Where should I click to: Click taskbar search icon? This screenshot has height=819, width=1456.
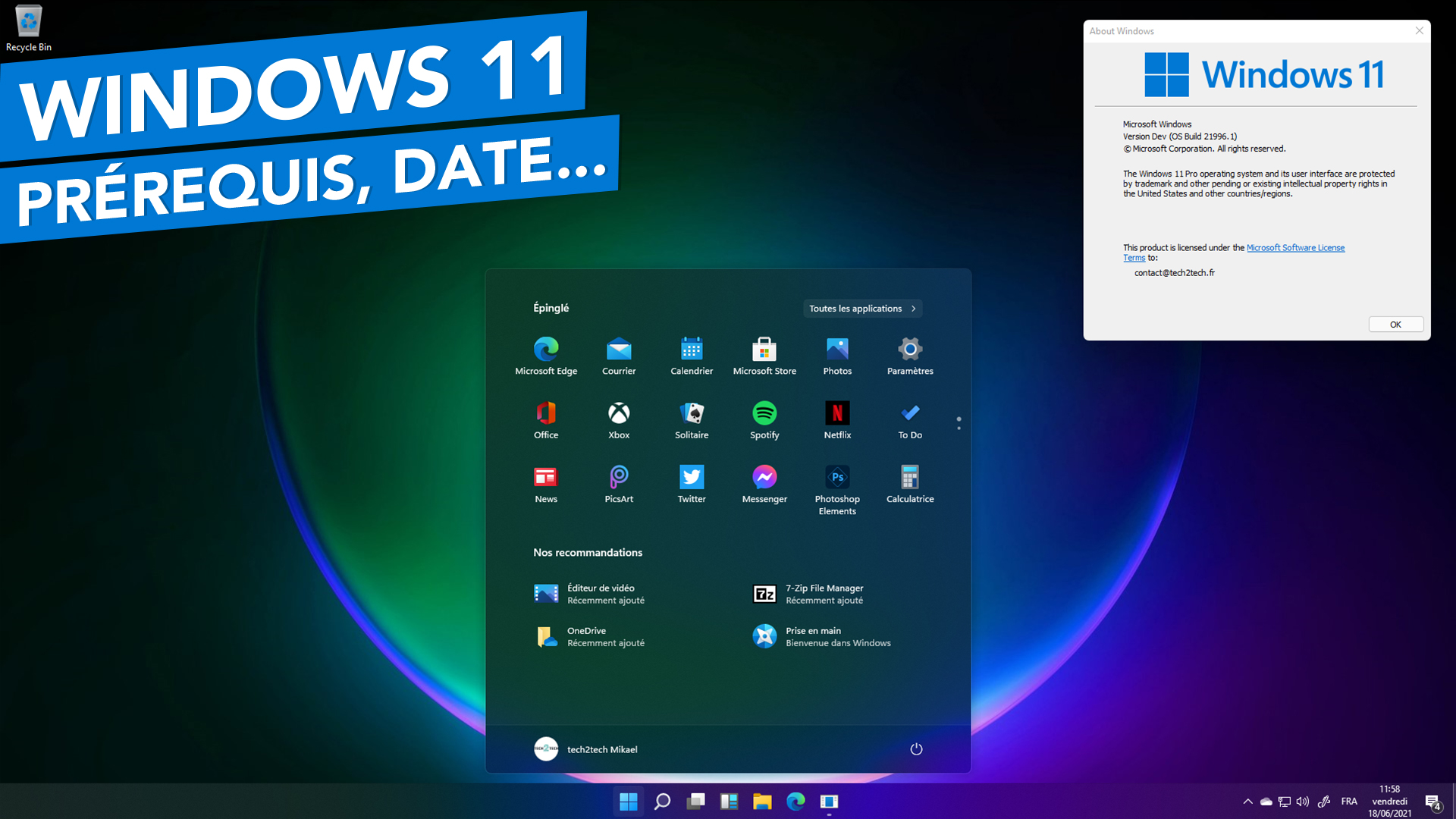(x=659, y=800)
